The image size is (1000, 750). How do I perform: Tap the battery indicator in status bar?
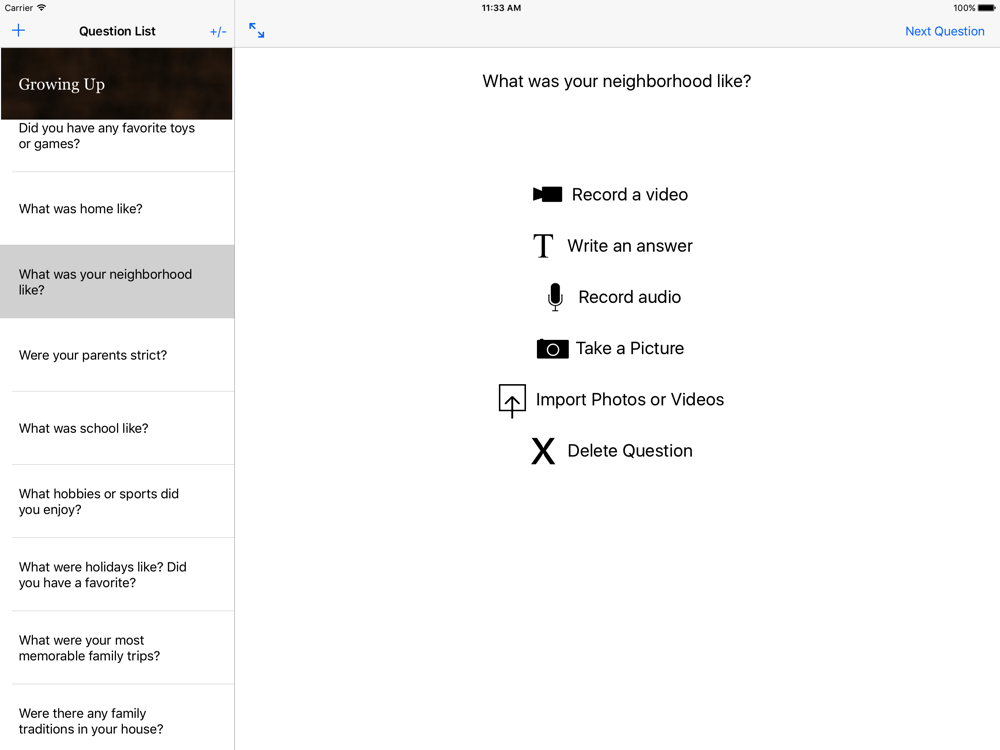tap(986, 8)
